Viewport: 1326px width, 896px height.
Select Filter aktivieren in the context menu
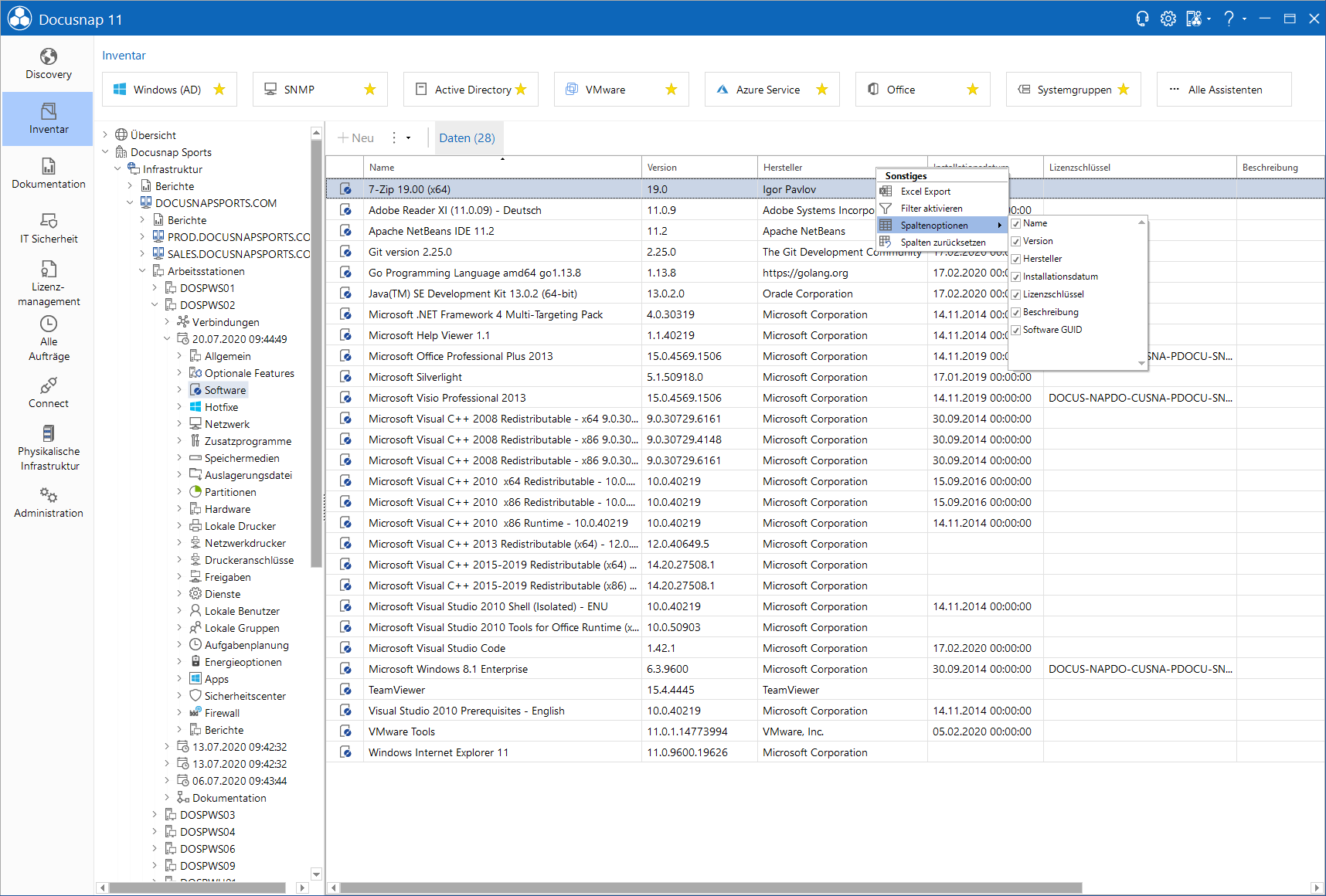943,209
